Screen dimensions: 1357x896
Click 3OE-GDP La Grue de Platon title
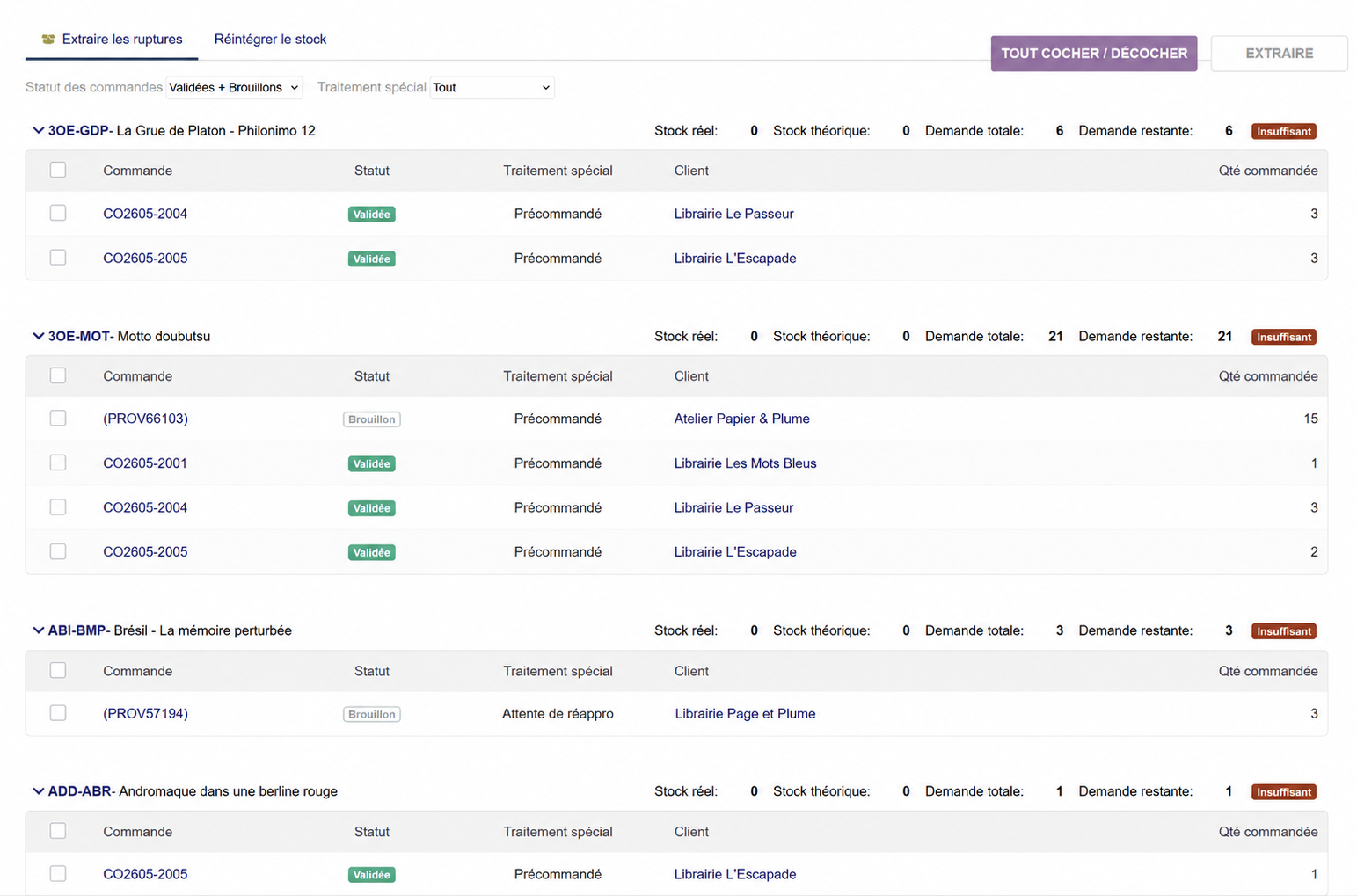(x=181, y=131)
